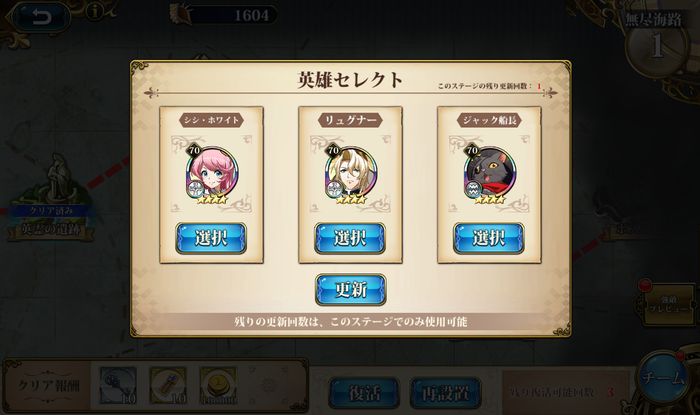Open the チーム team button
The width and height of the screenshot is (700, 415).
[662, 377]
